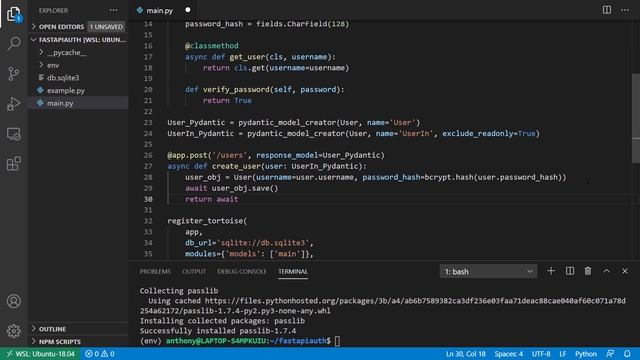This screenshot has height=360, width=640.
Task: Open the Explorer view in activity bar
Action: (x=13, y=14)
